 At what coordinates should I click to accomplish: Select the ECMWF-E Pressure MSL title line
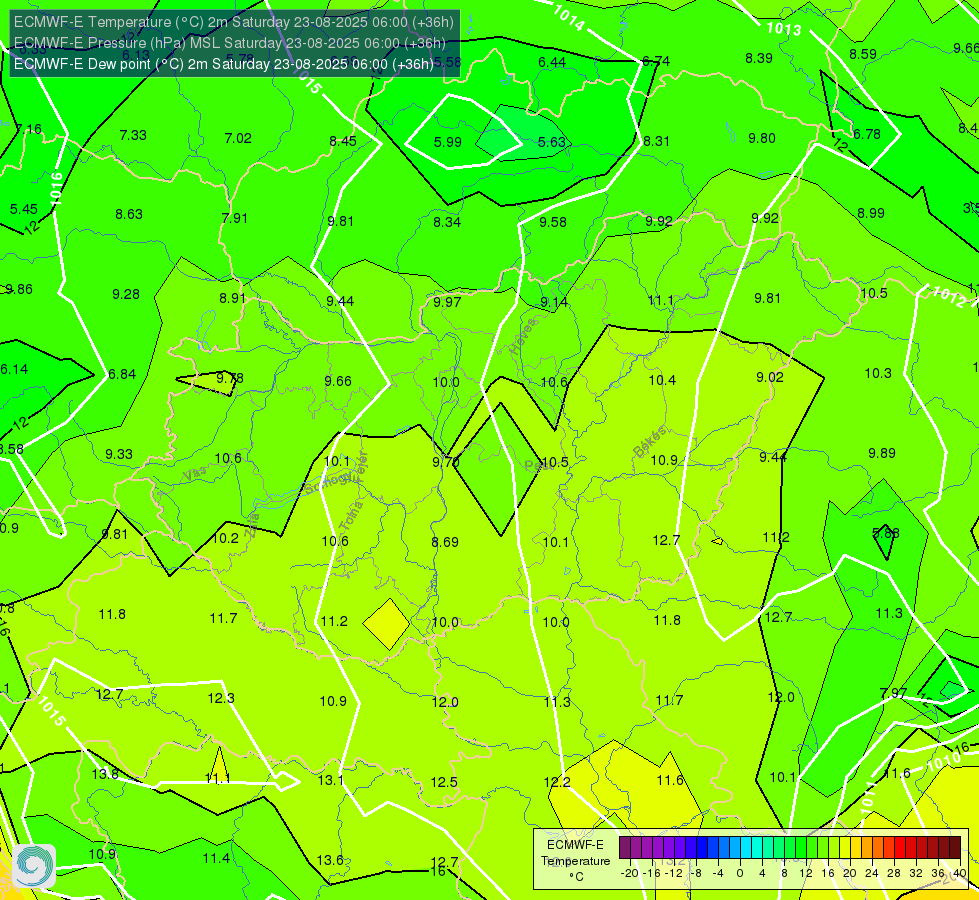click(230, 43)
